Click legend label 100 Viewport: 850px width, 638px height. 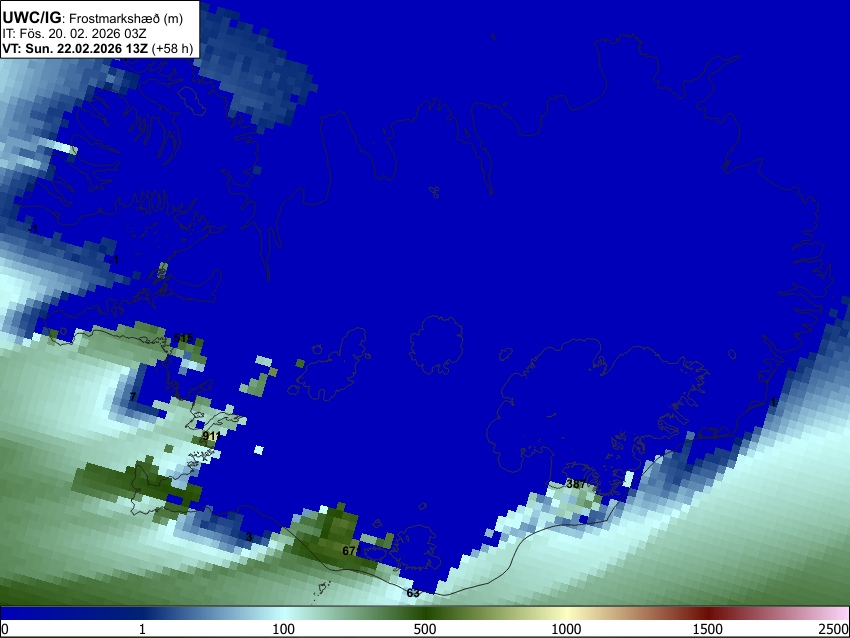pos(283,629)
